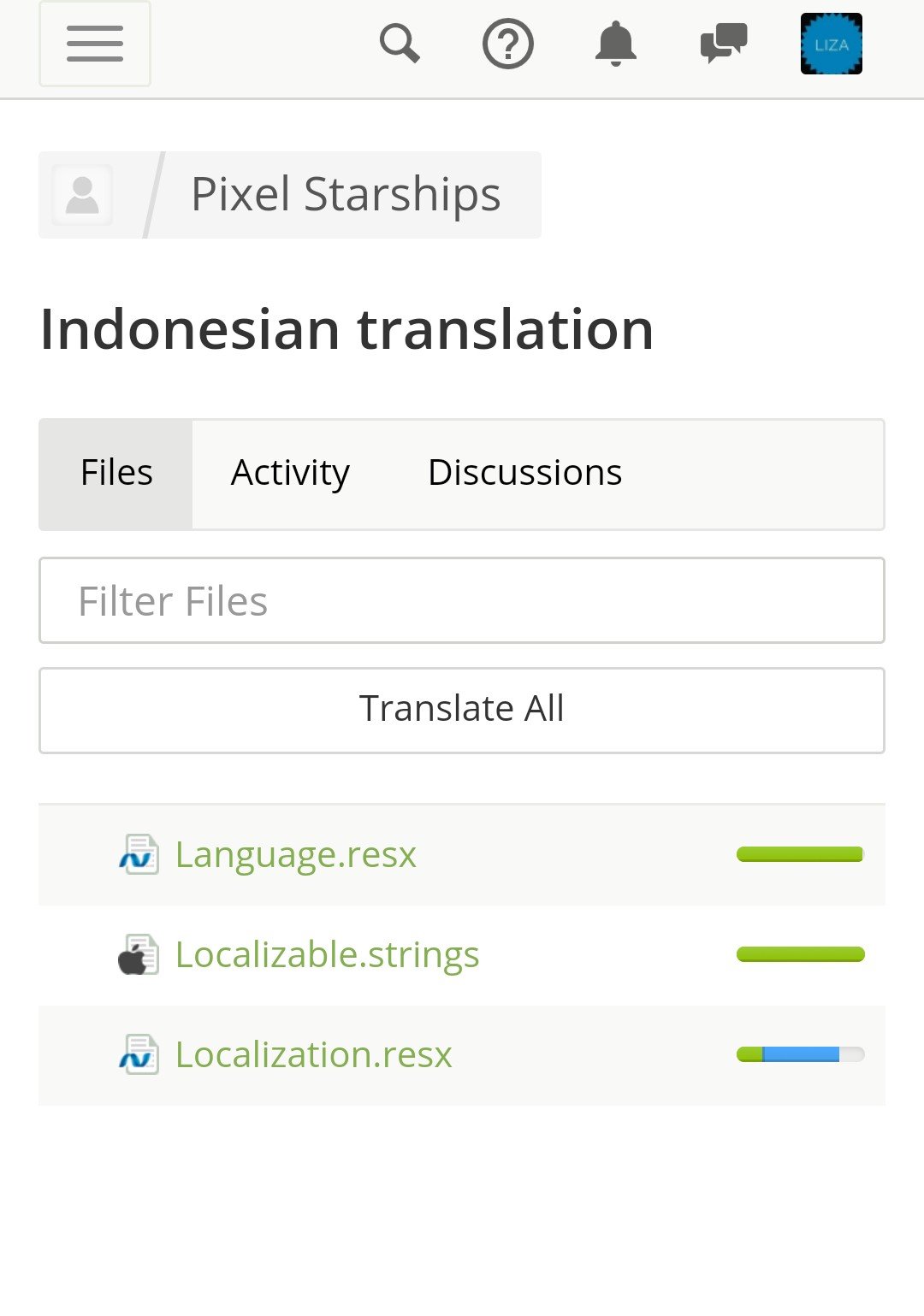Open the LIZA profile avatar
The image size is (924, 1316).
pyautogui.click(x=832, y=44)
